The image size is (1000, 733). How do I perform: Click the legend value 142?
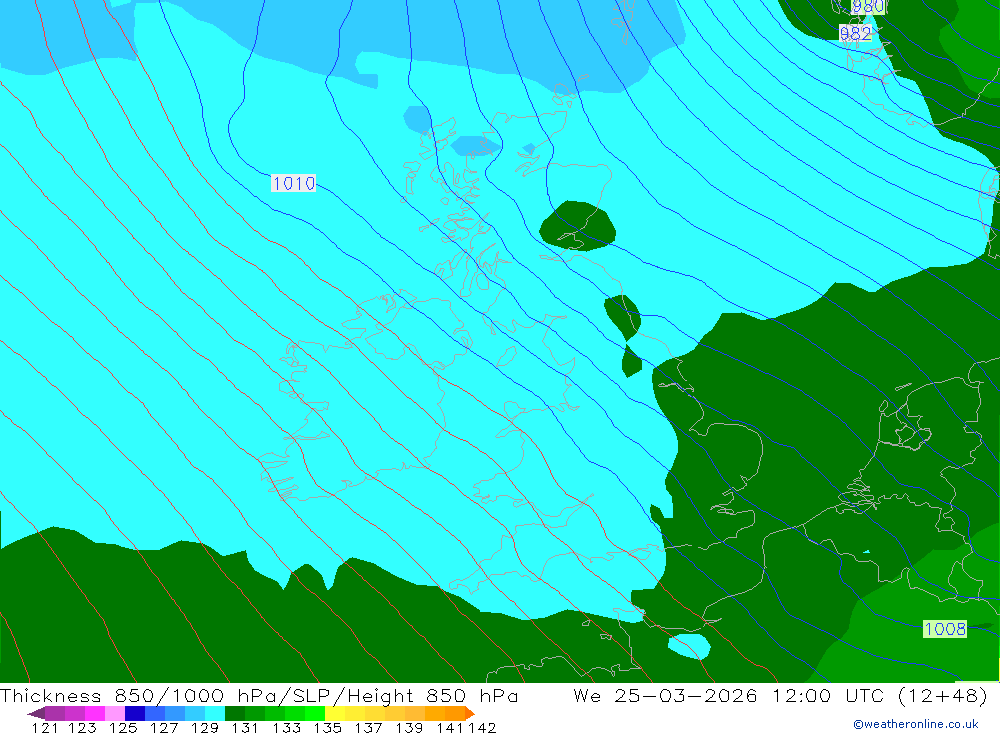482,727
